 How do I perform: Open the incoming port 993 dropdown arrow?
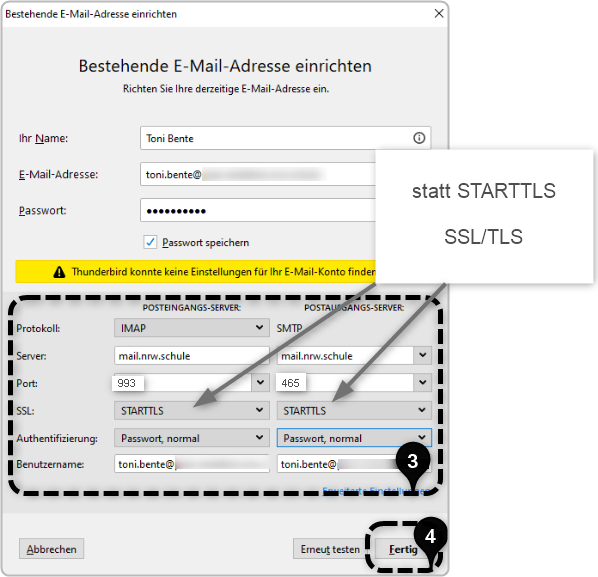(260, 383)
